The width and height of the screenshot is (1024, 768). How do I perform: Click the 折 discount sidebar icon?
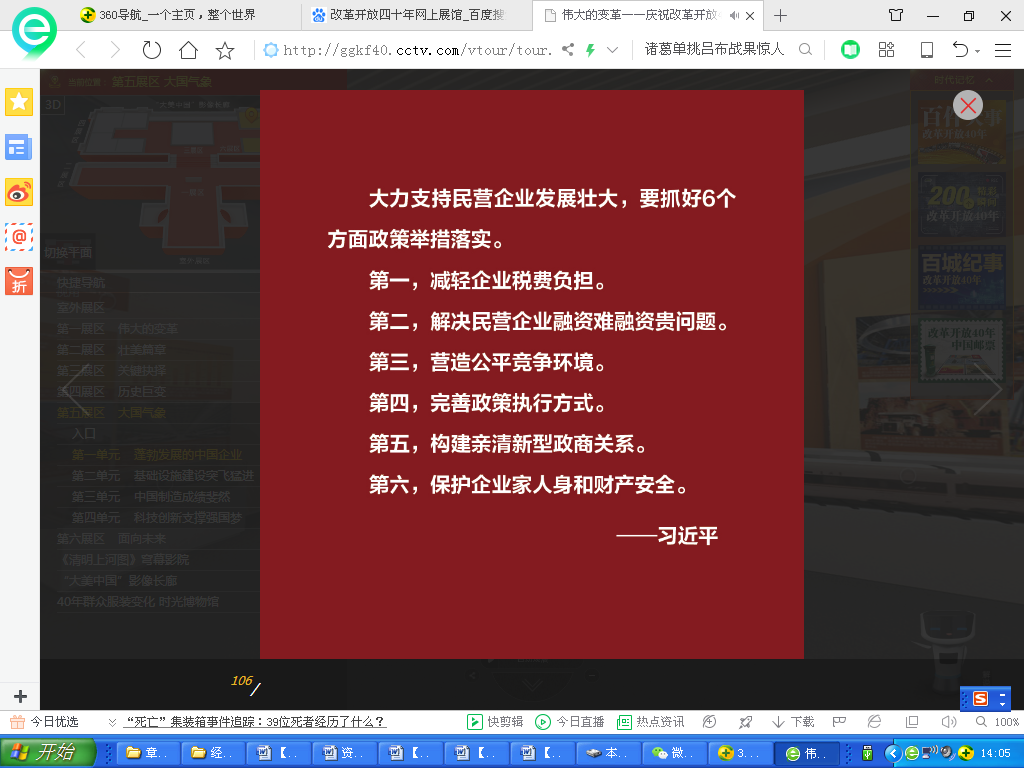(x=19, y=282)
